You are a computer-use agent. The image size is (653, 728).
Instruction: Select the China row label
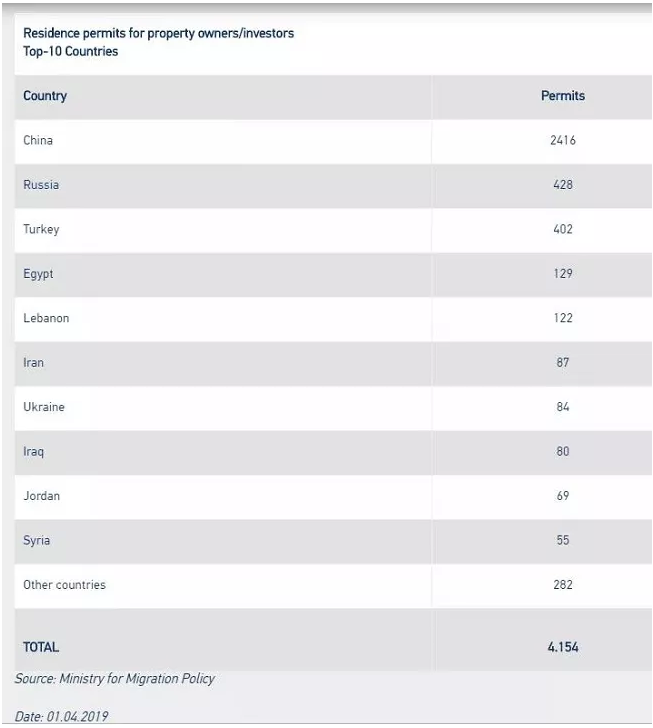(x=38, y=140)
